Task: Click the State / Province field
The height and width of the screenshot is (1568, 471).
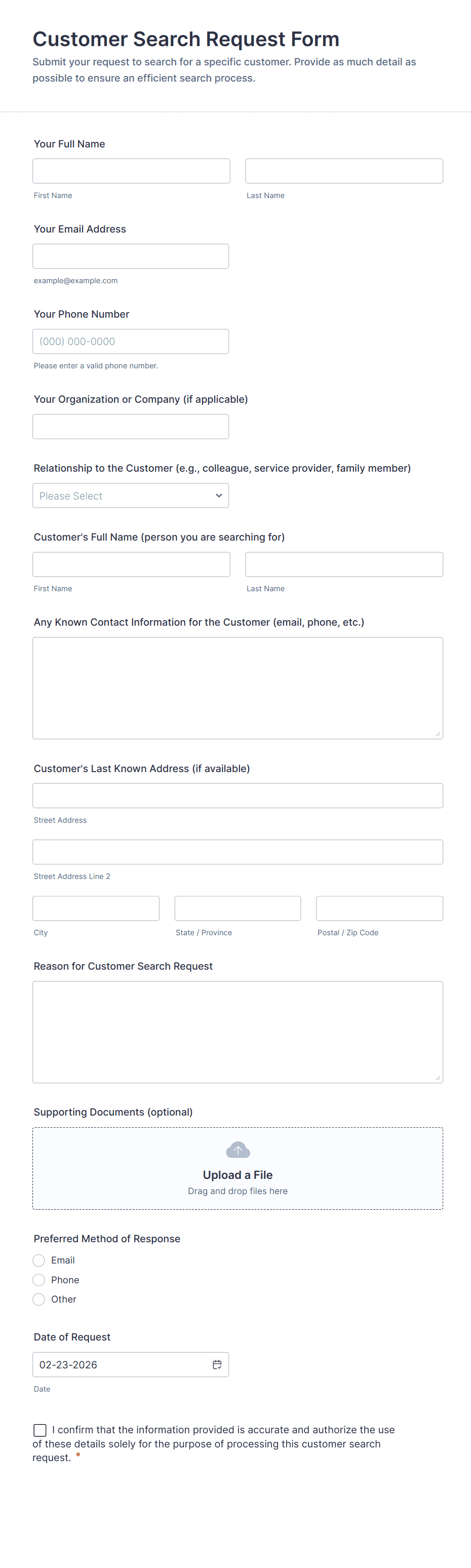Action: pyautogui.click(x=238, y=908)
